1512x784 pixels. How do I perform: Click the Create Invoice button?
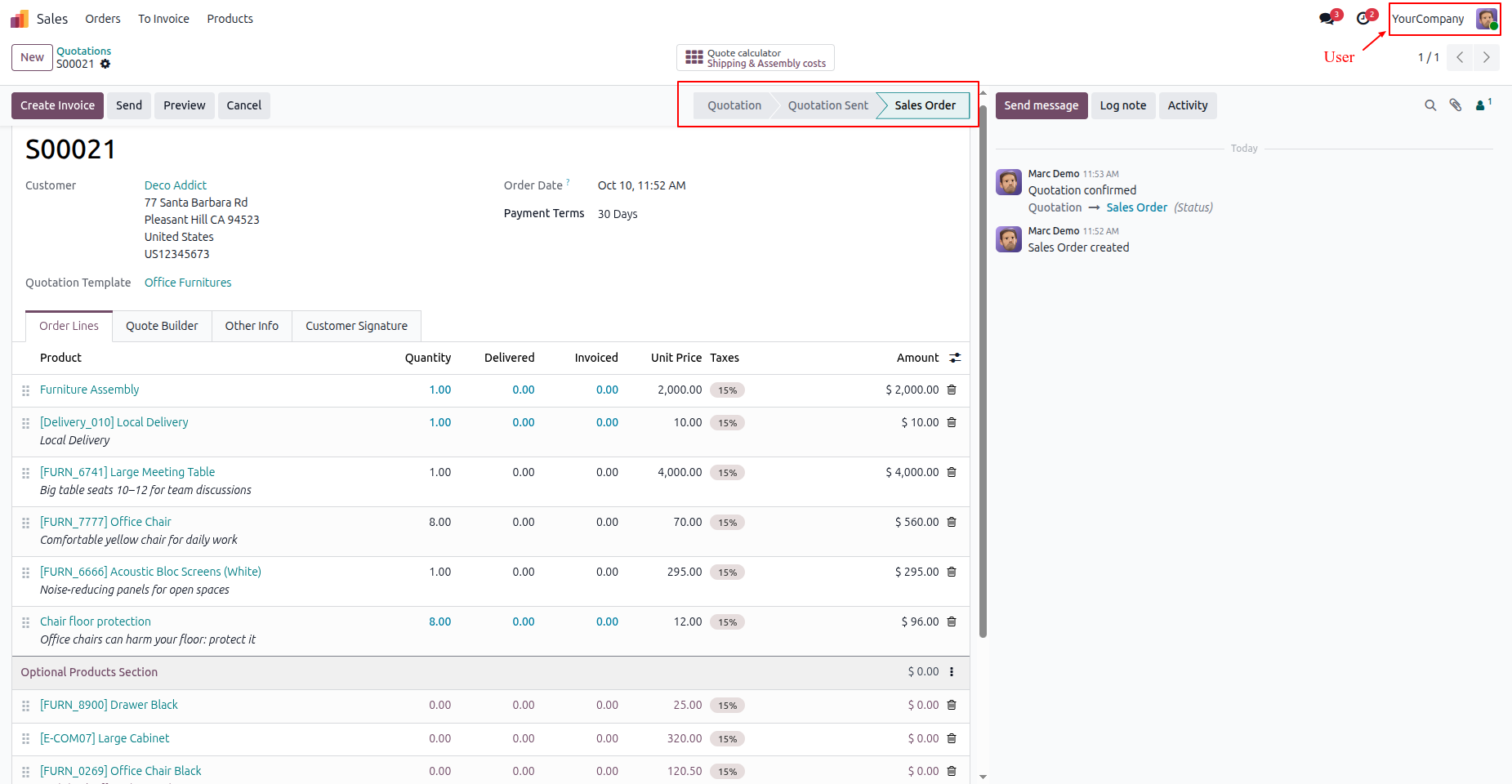(57, 105)
